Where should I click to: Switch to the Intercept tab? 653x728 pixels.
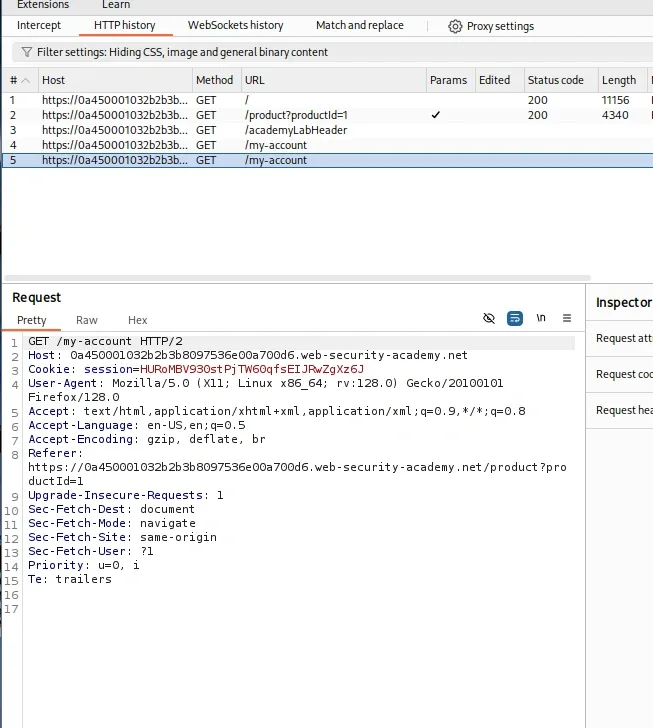pos(39,26)
